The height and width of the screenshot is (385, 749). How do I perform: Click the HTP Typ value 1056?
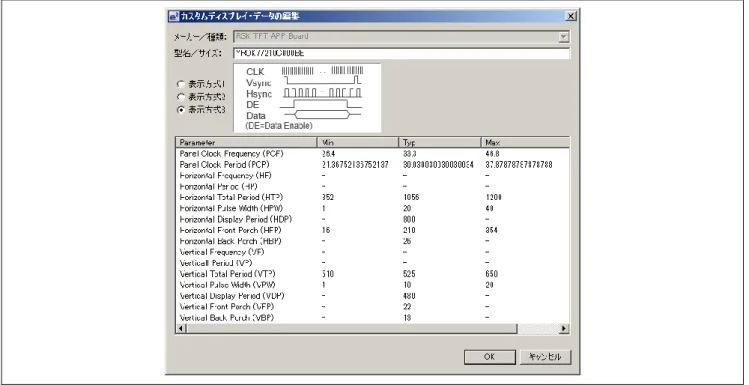tap(411, 197)
